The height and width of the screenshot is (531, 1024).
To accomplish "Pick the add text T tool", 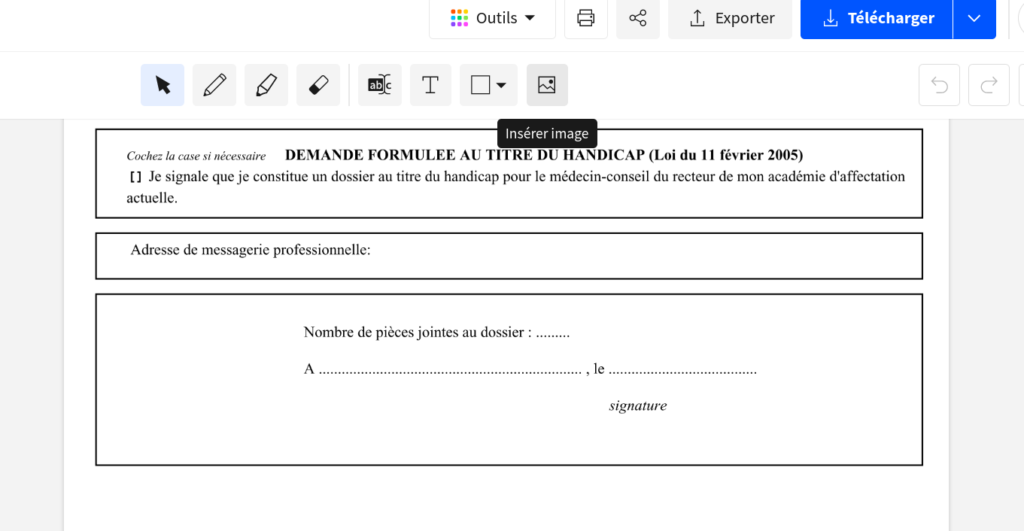I will click(430, 85).
